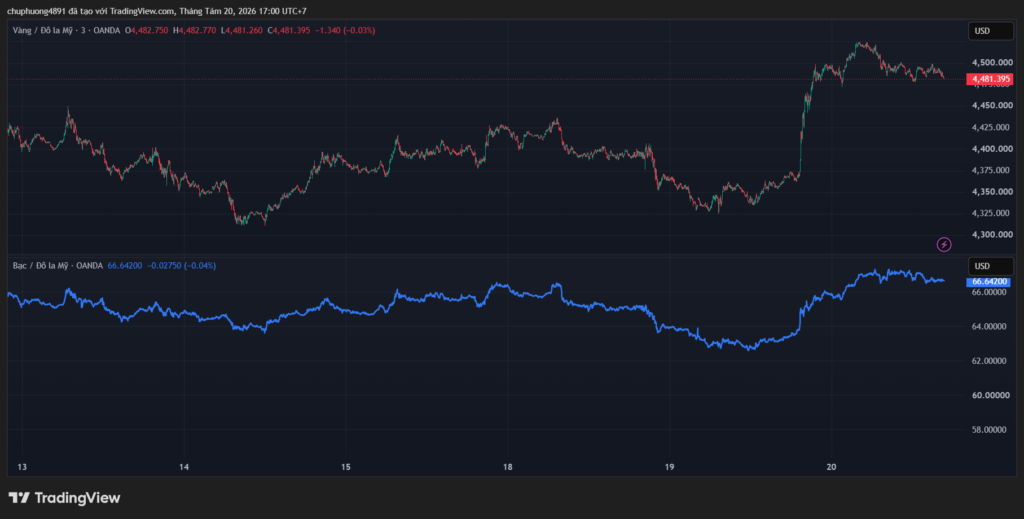The image size is (1024, 519).
Task: Click date 20 on the time axis
Action: 831,467
